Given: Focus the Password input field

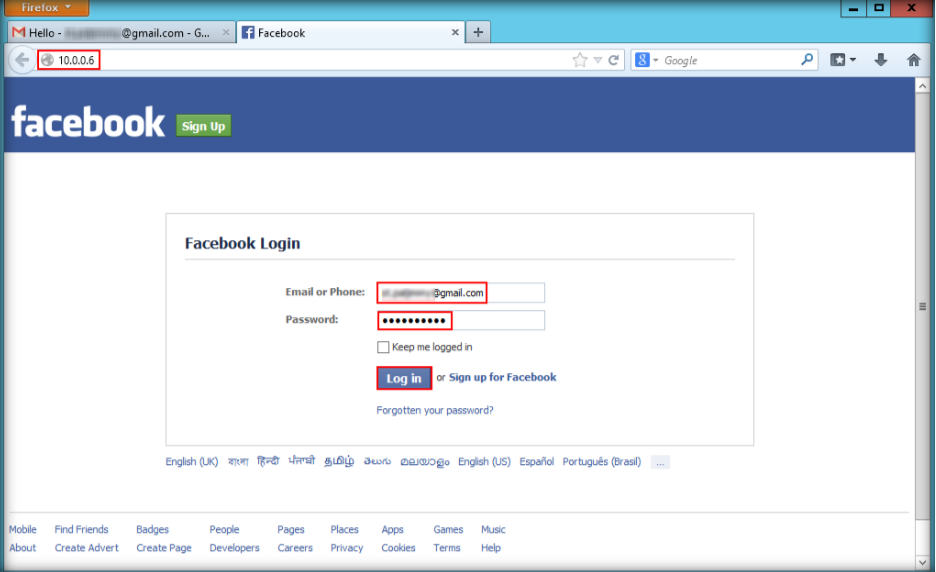Looking at the screenshot, I should (461, 320).
